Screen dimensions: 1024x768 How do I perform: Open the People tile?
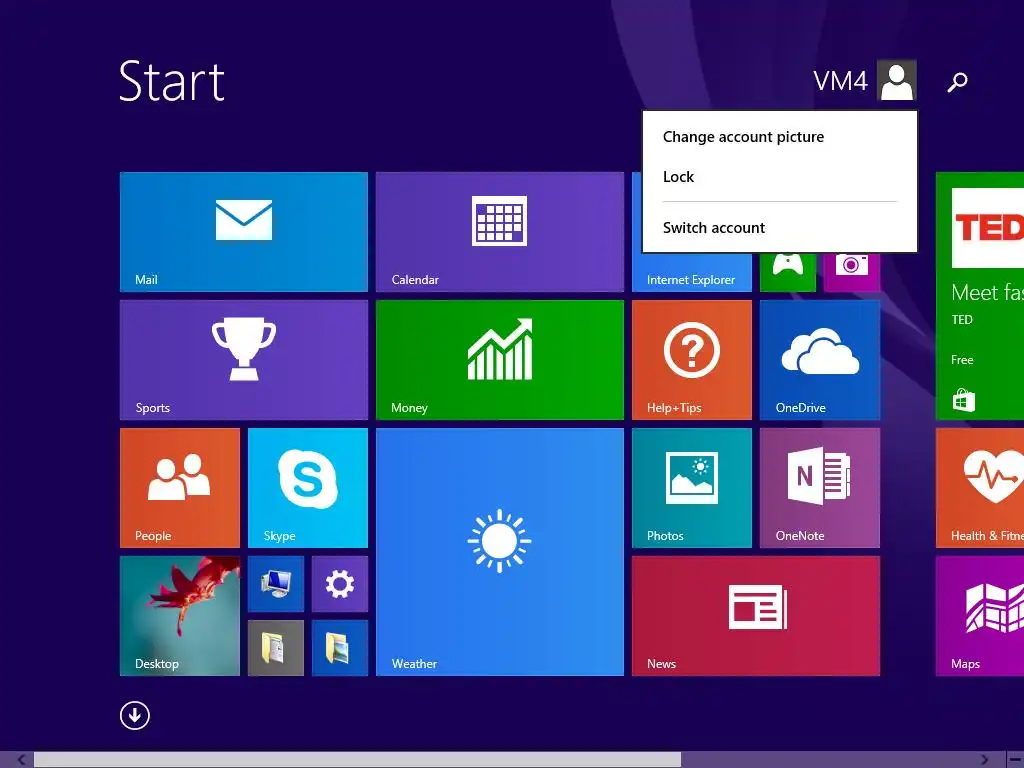click(x=180, y=488)
